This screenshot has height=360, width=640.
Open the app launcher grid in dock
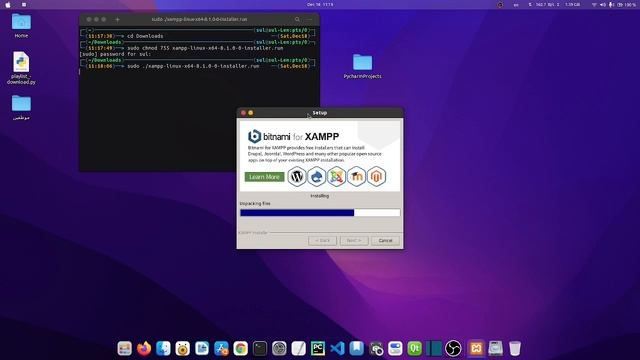(x=124, y=349)
